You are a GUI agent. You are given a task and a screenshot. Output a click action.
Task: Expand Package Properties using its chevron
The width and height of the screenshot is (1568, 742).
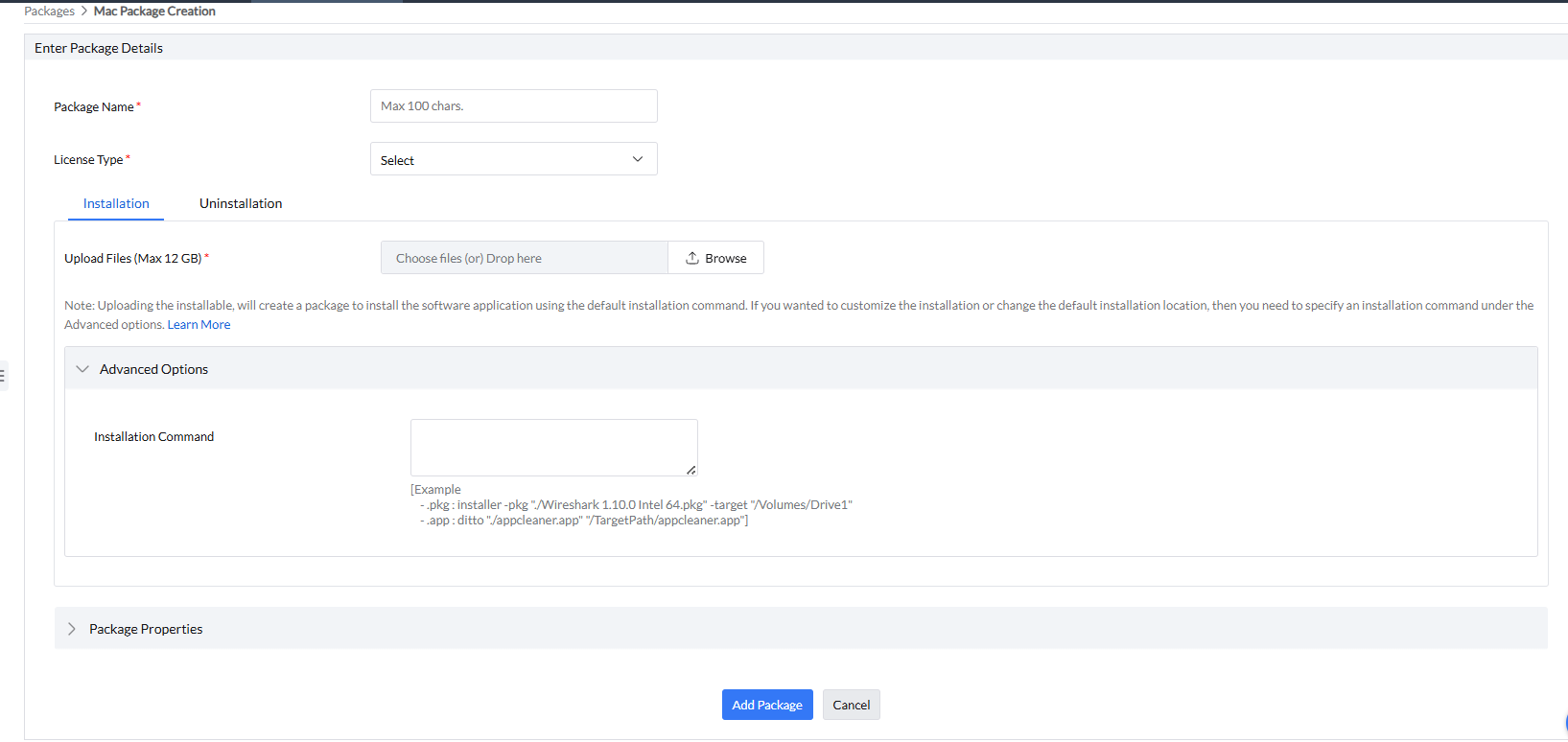pyautogui.click(x=72, y=629)
